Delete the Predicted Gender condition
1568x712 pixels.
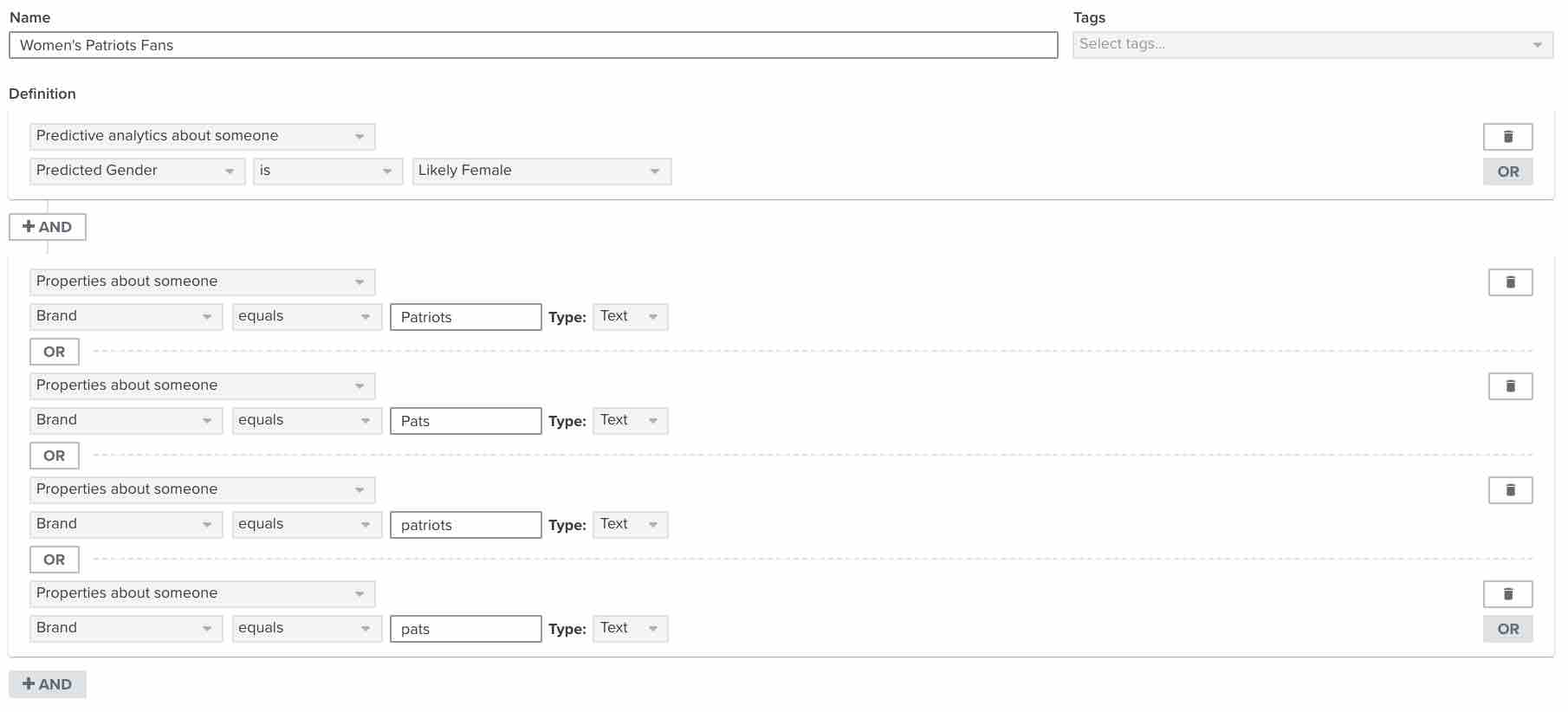[x=1507, y=136]
